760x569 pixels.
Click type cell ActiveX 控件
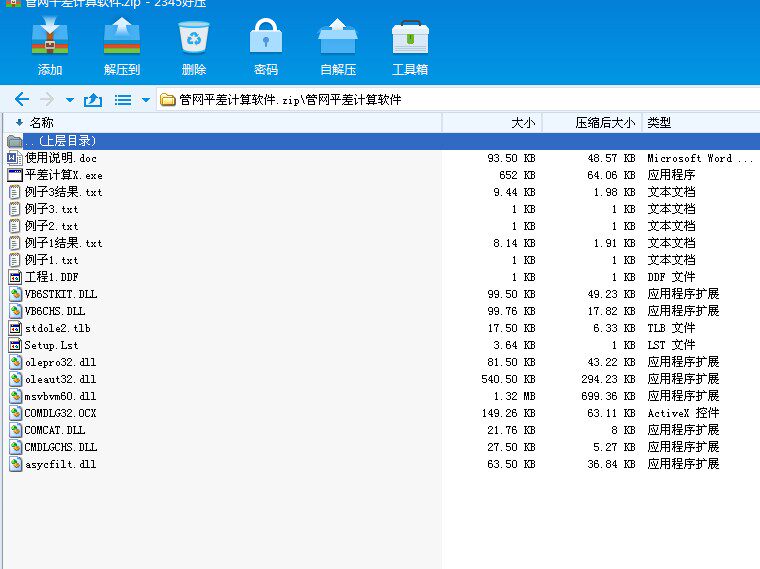(x=683, y=413)
